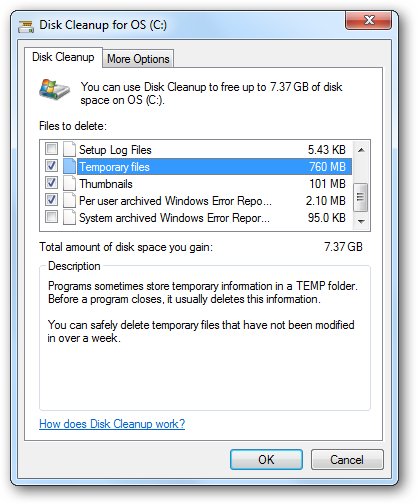Switch to the More Options tab
Image resolution: width=417 pixels, height=504 pixels.
138,59
